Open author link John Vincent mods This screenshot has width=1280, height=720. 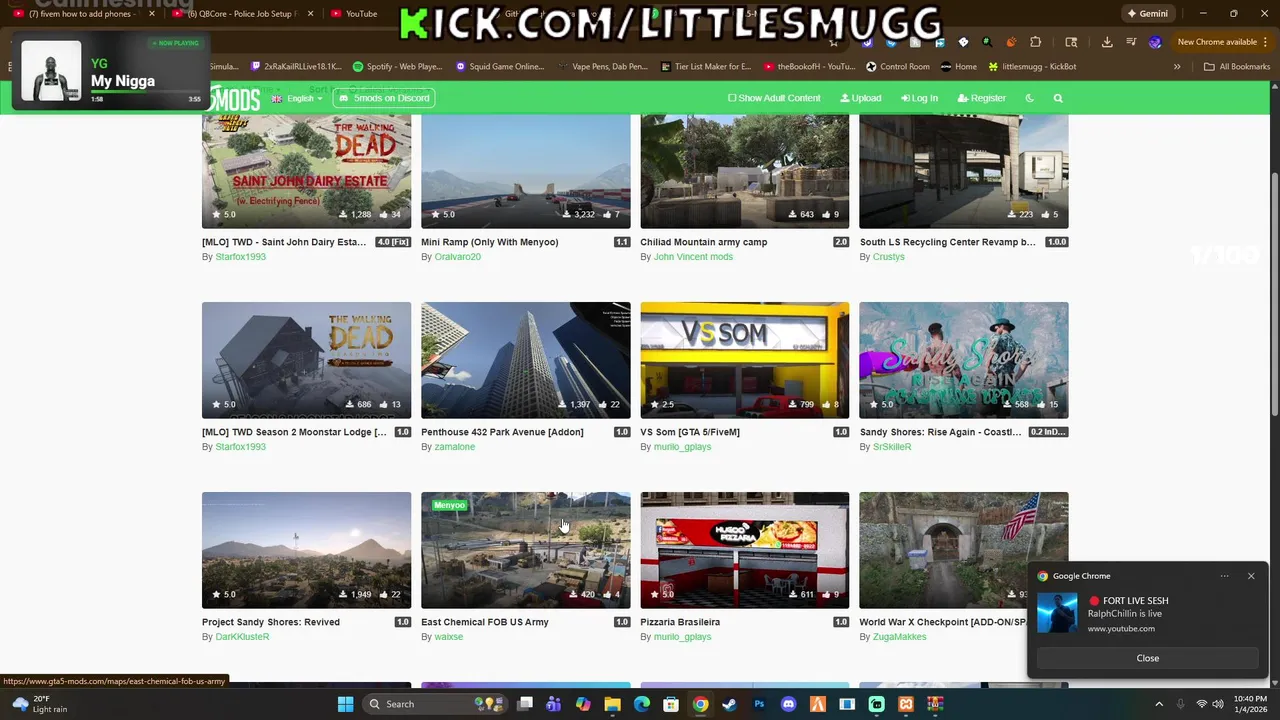point(693,257)
